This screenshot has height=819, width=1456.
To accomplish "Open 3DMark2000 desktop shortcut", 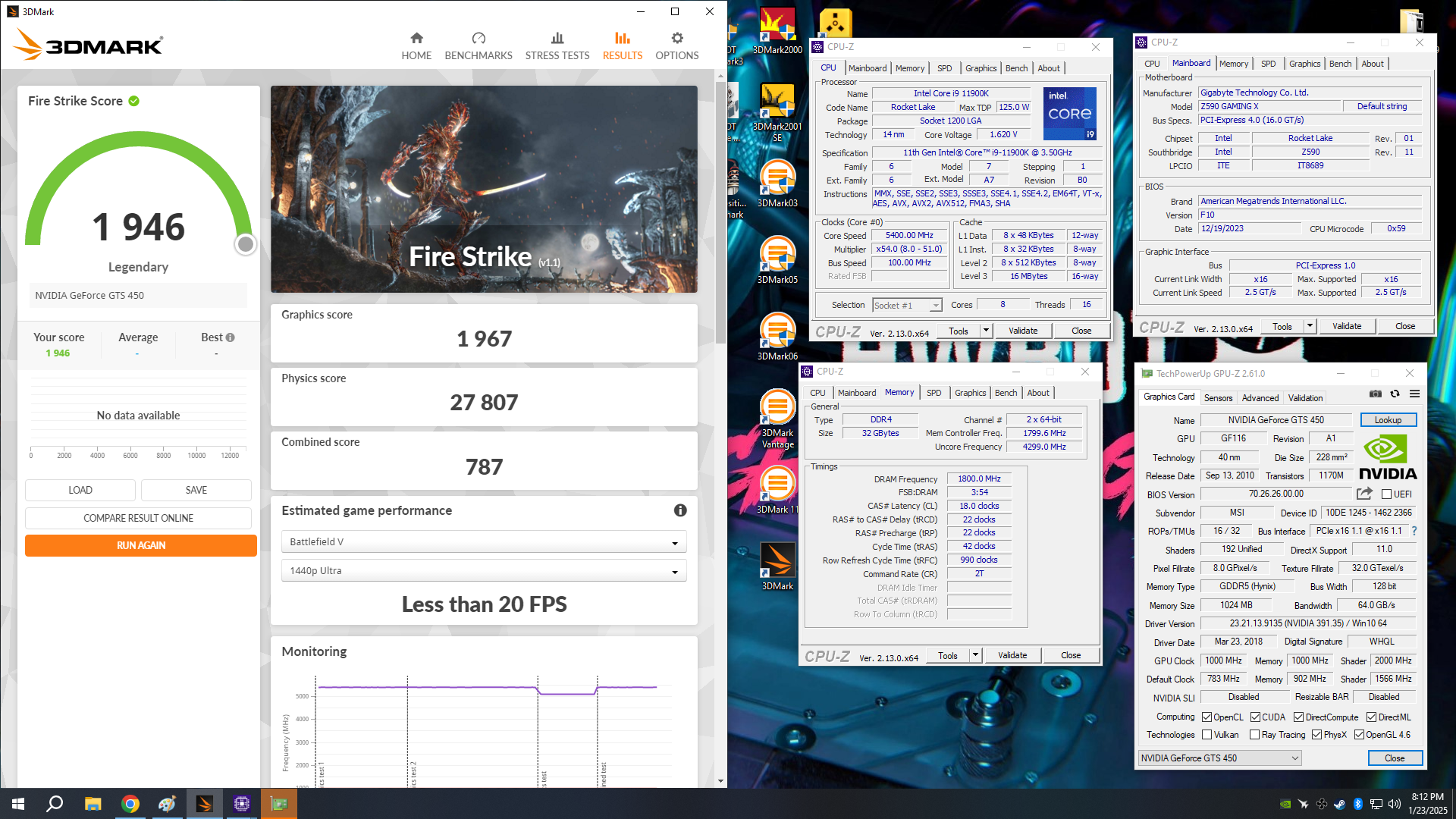I will pos(777,31).
